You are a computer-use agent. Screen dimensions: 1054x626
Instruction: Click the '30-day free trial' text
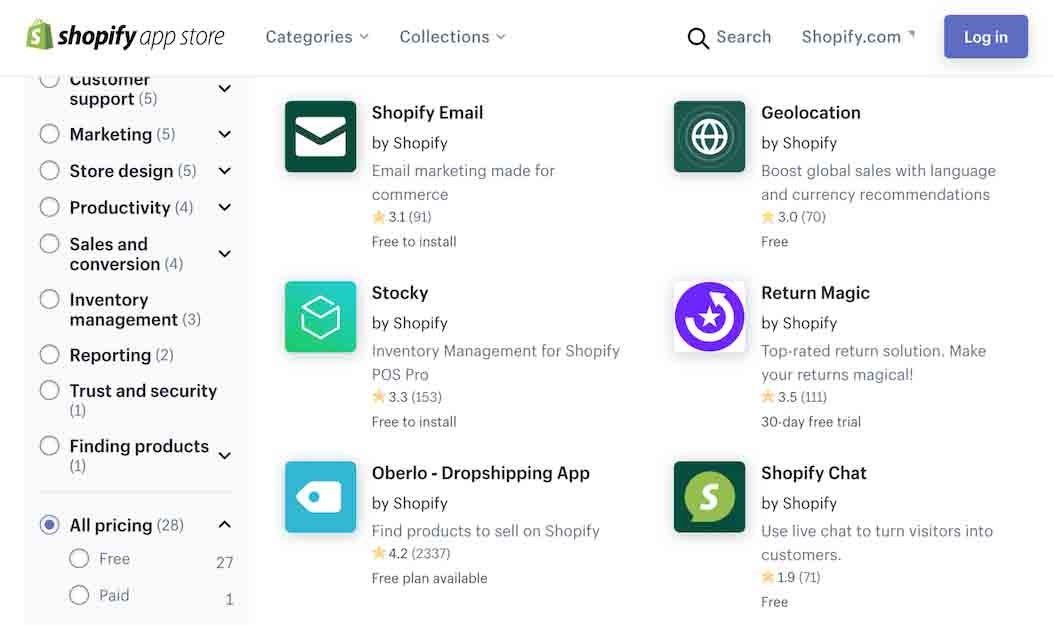point(811,422)
